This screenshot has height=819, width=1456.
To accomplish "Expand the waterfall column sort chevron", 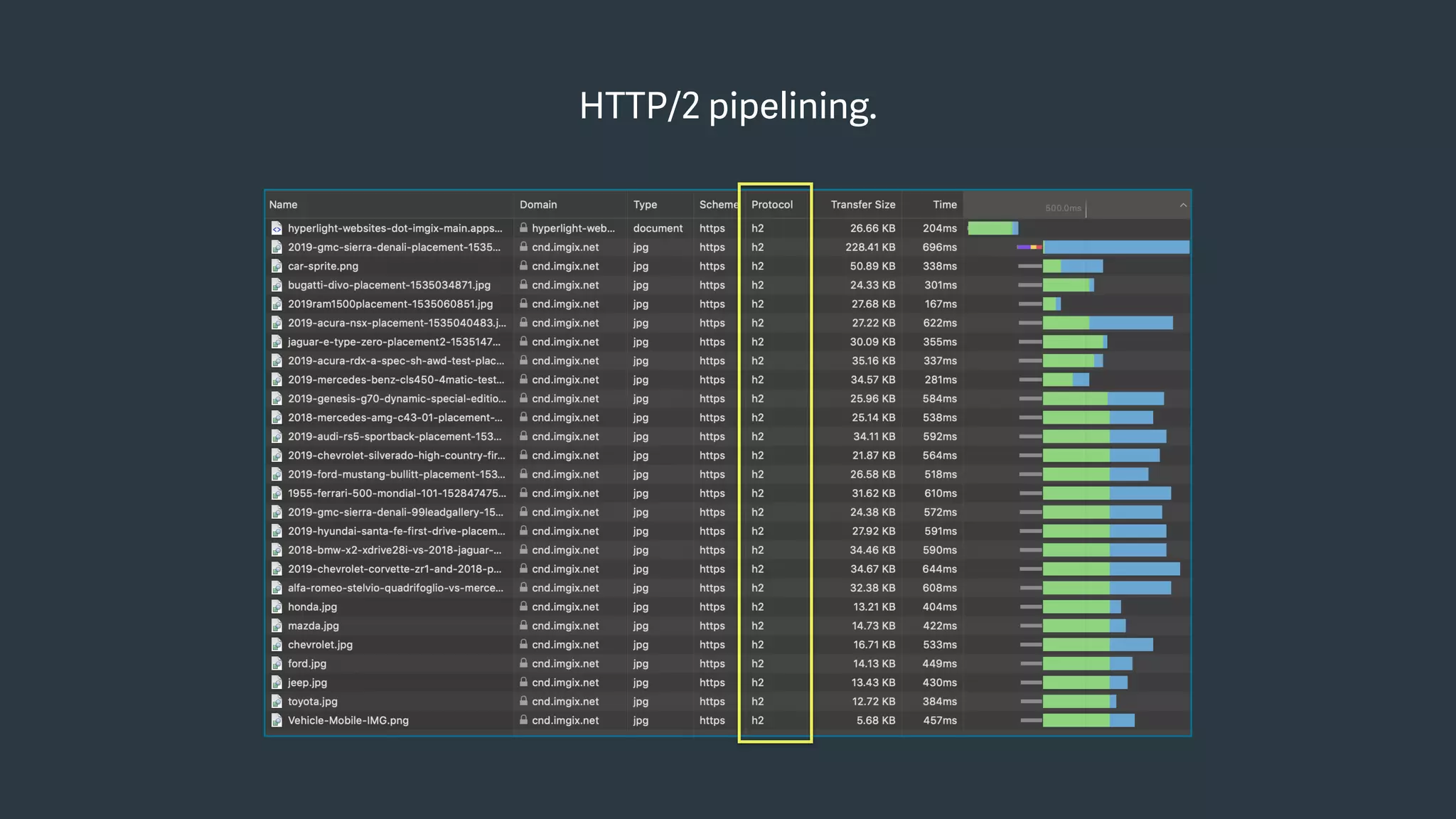I will 1183,205.
